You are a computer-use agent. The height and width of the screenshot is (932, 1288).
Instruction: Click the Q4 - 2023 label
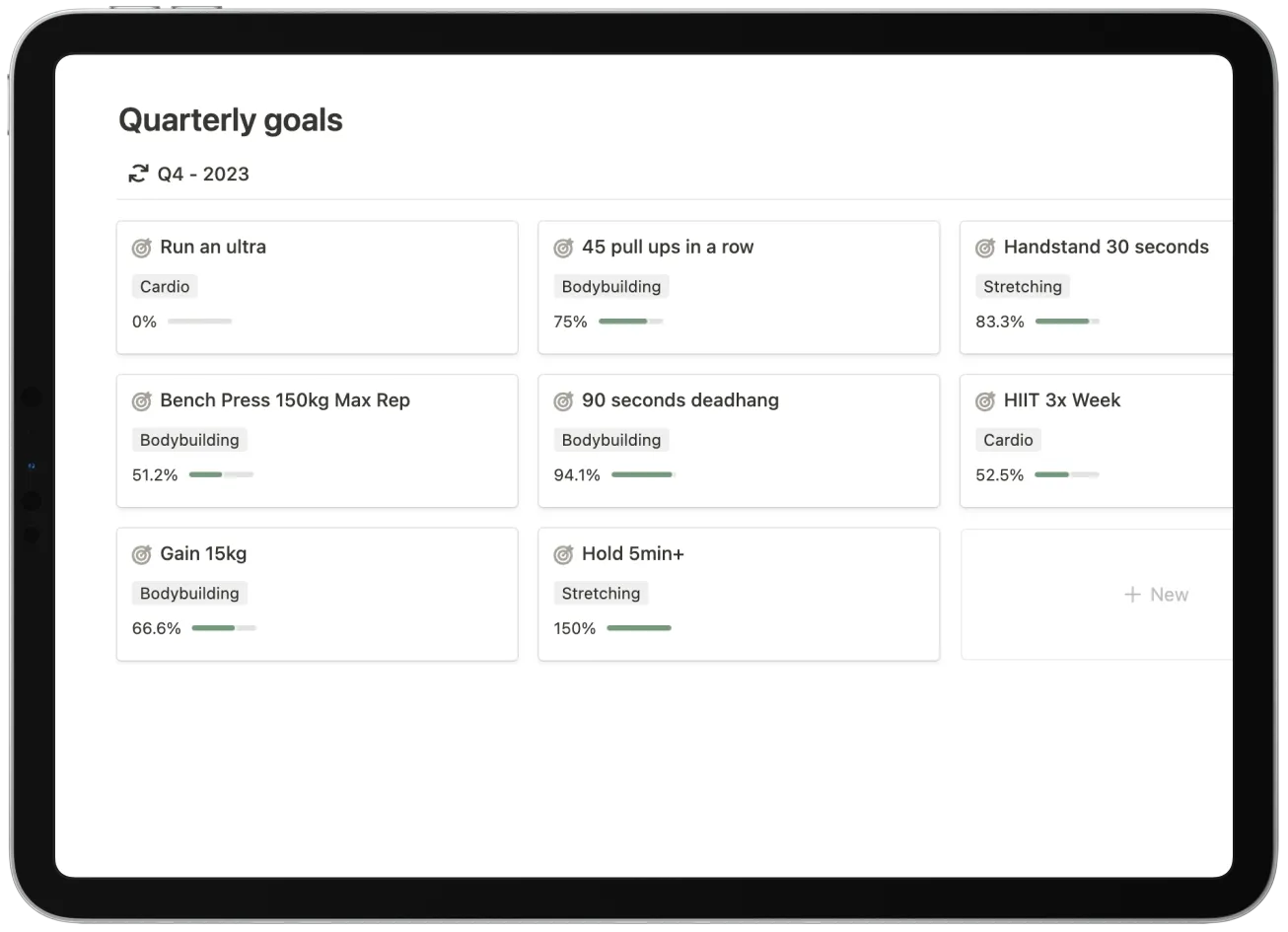[x=203, y=174]
